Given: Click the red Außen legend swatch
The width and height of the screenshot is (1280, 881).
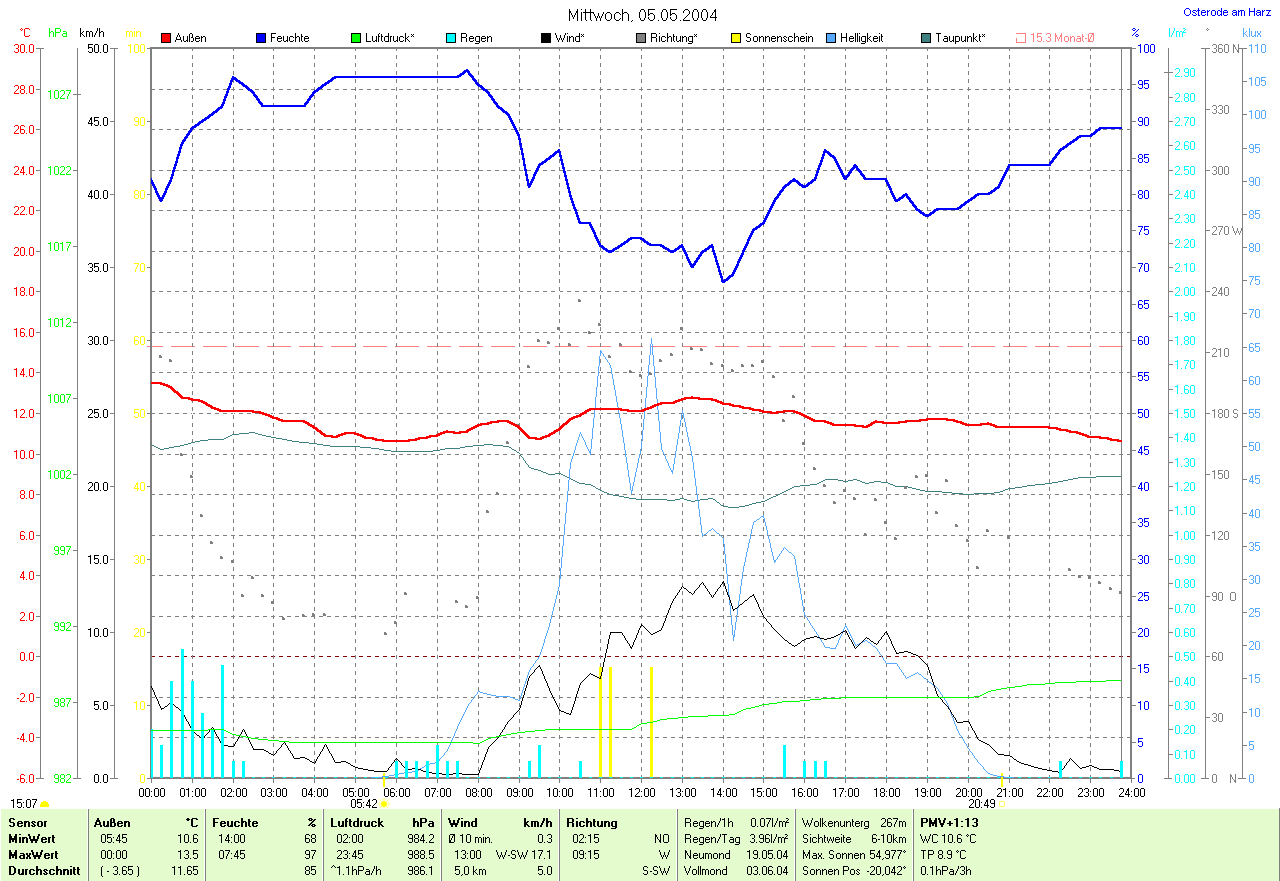Looking at the screenshot, I should (x=166, y=38).
